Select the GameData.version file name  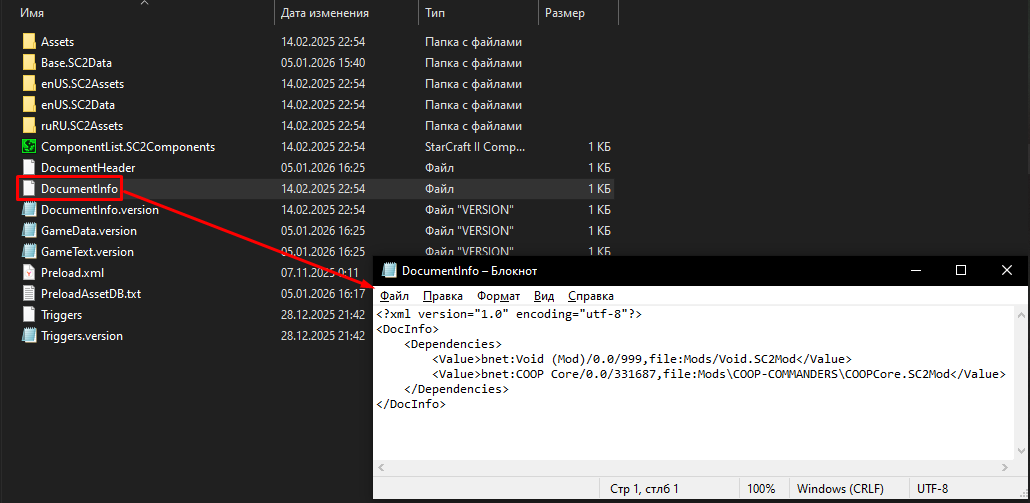point(89,231)
